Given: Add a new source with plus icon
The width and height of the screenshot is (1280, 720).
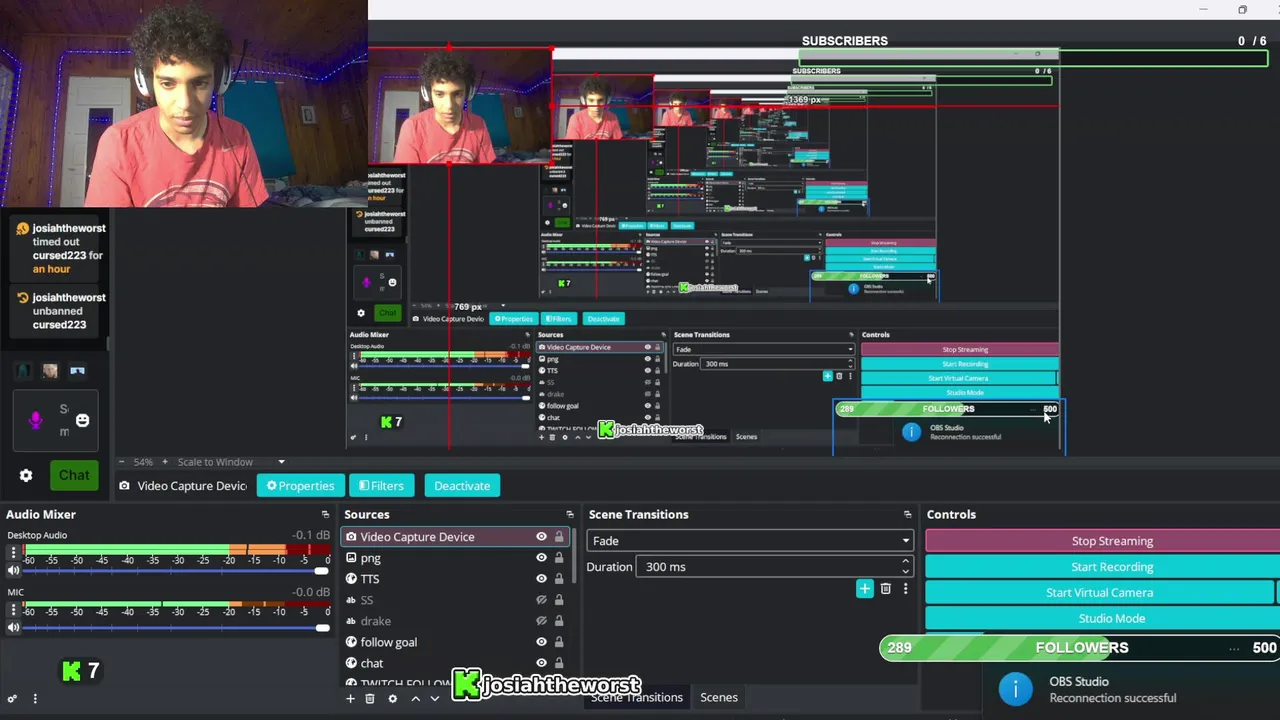Looking at the screenshot, I should pyautogui.click(x=350, y=699).
